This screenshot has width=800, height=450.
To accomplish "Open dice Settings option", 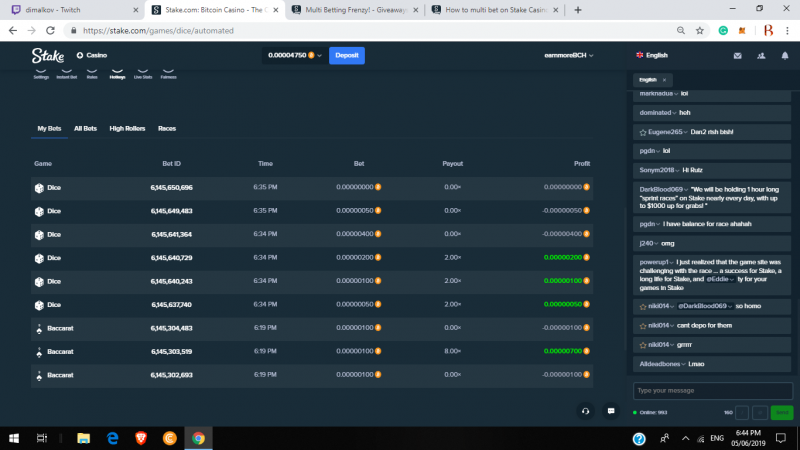I will click(41, 73).
